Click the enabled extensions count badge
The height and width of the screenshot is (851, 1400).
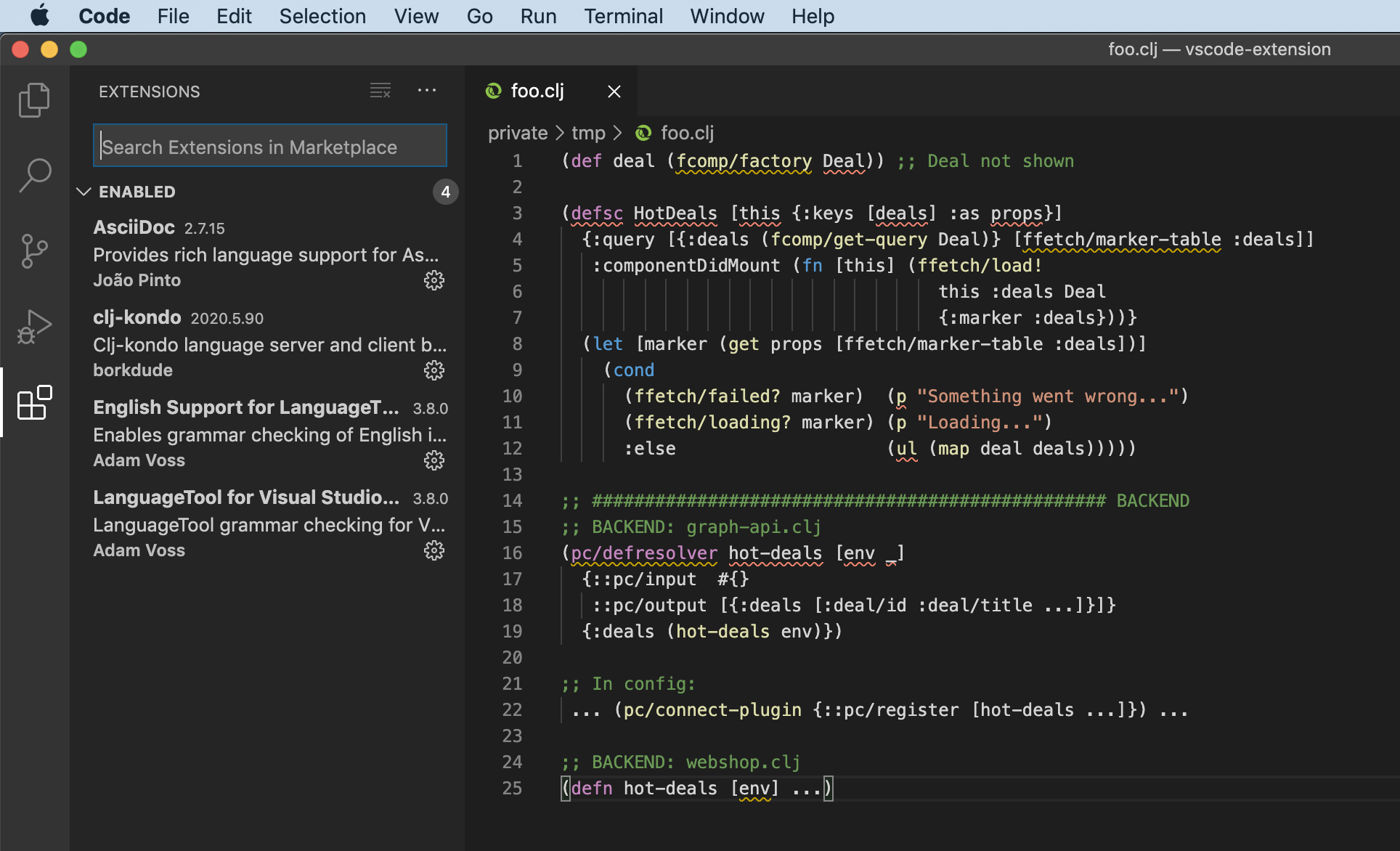click(x=446, y=192)
